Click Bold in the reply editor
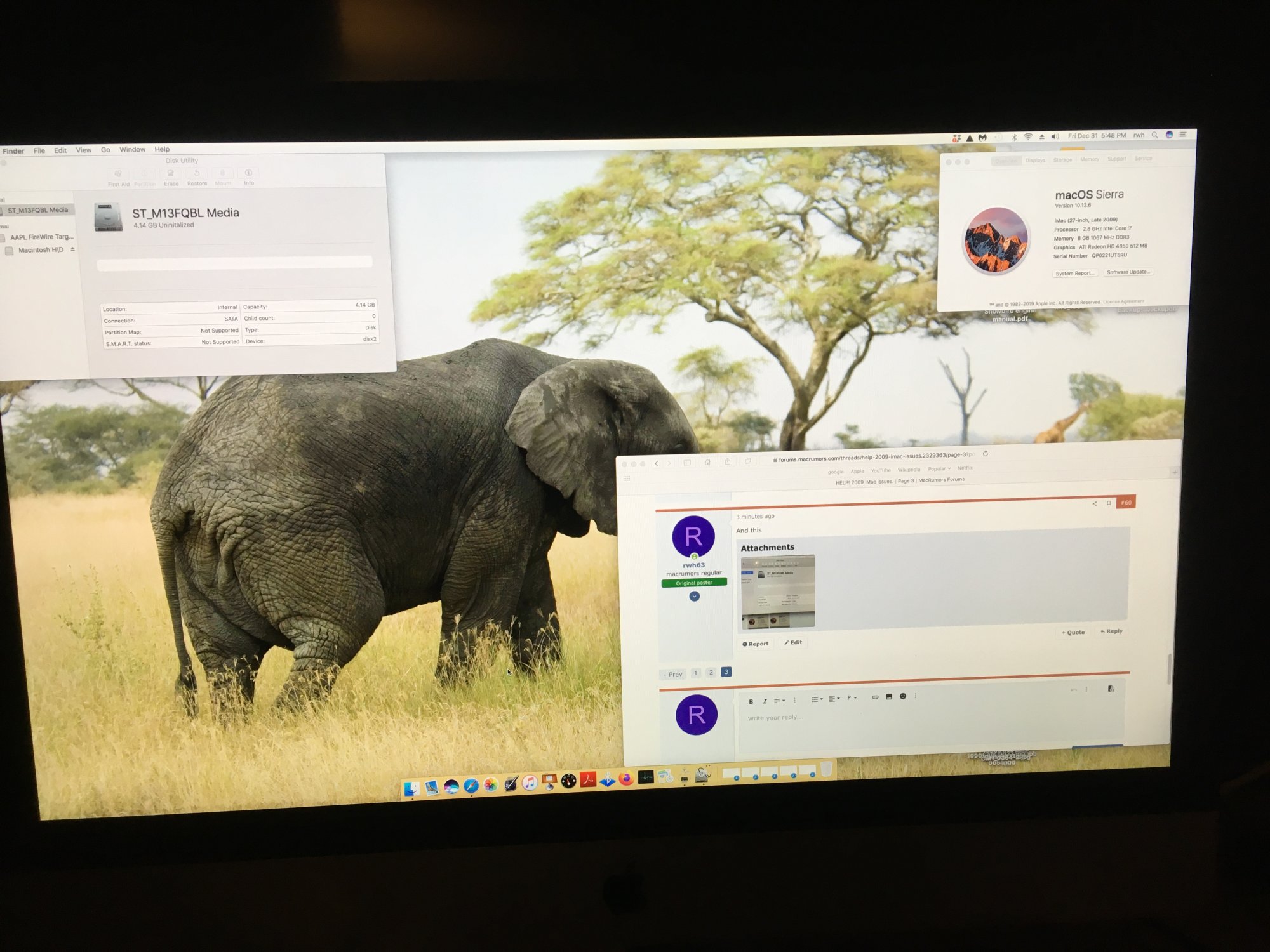Image resolution: width=1270 pixels, height=952 pixels. (x=751, y=701)
